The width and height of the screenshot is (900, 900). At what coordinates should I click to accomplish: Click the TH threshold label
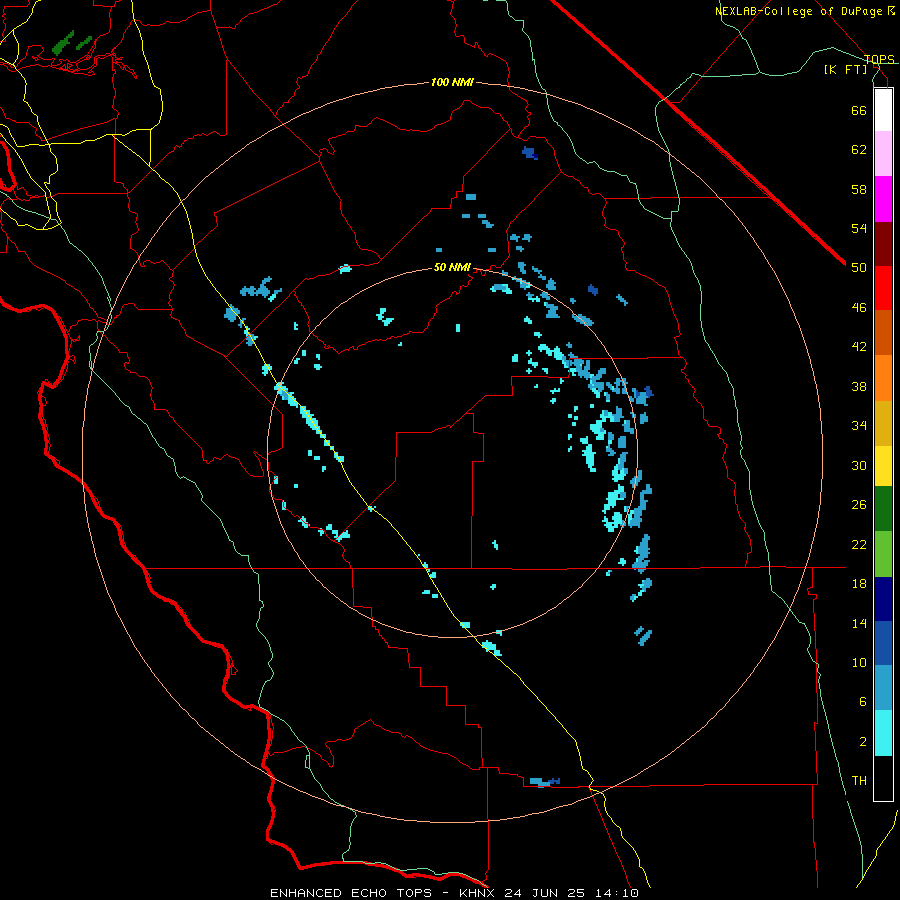tap(859, 781)
